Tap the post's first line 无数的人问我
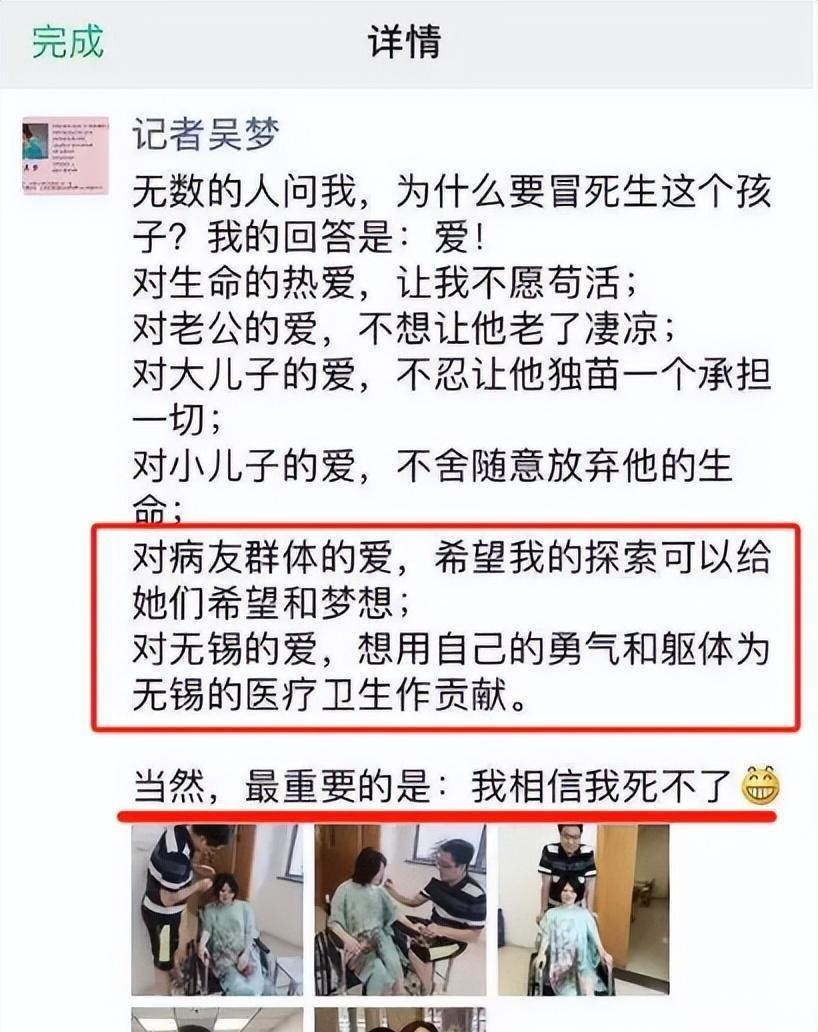Image resolution: width=818 pixels, height=1032 pixels. (451, 213)
